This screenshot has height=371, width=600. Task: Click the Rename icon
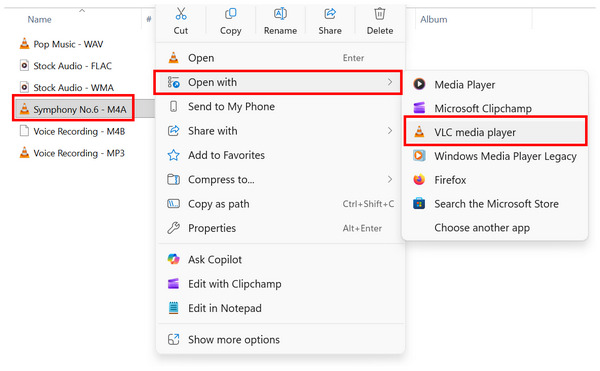point(280,14)
